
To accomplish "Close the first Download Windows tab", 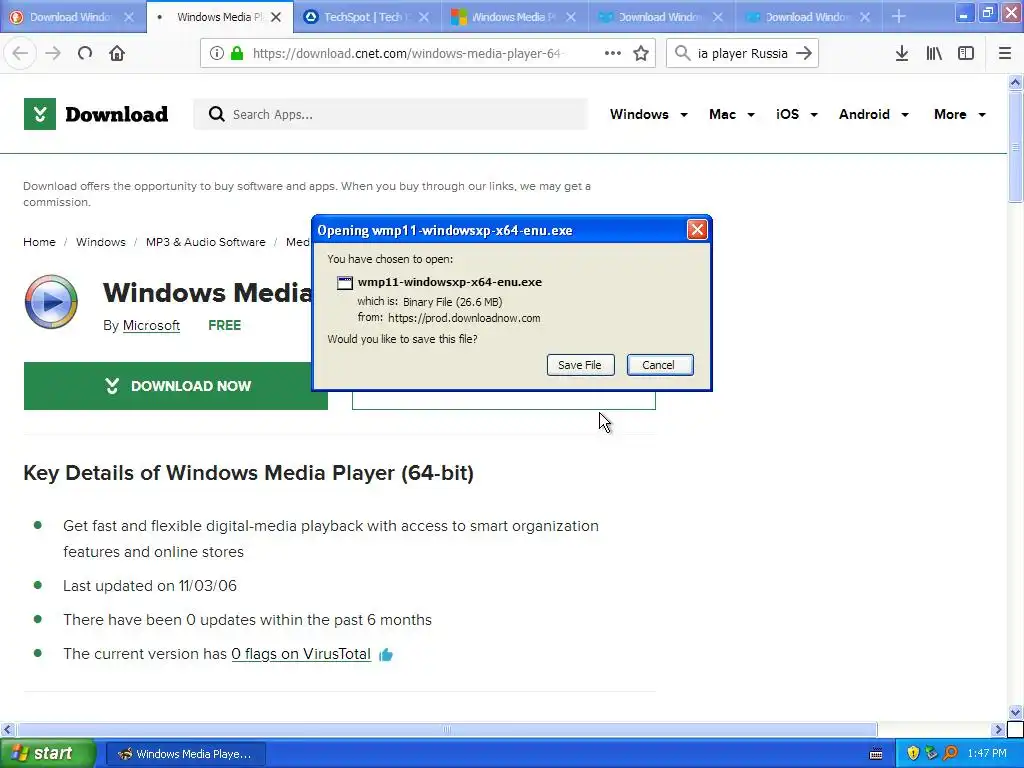I will pyautogui.click(x=129, y=17).
